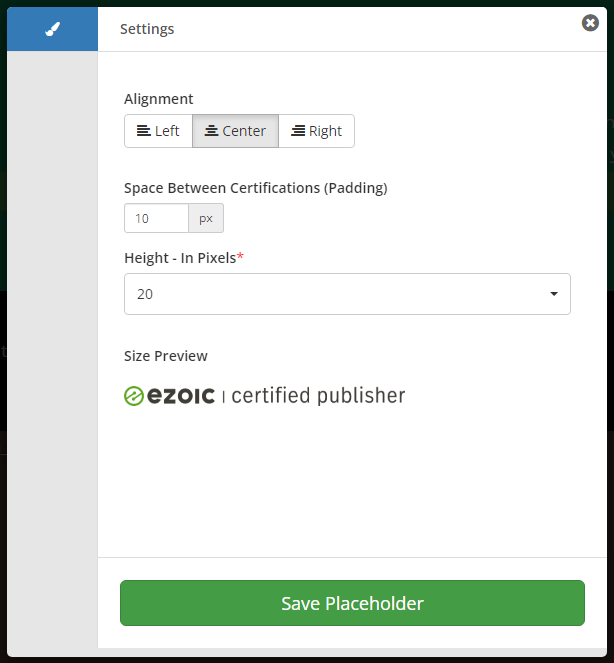The width and height of the screenshot is (614, 663).
Task: Open the paintbrush style tab
Action: click(53, 29)
